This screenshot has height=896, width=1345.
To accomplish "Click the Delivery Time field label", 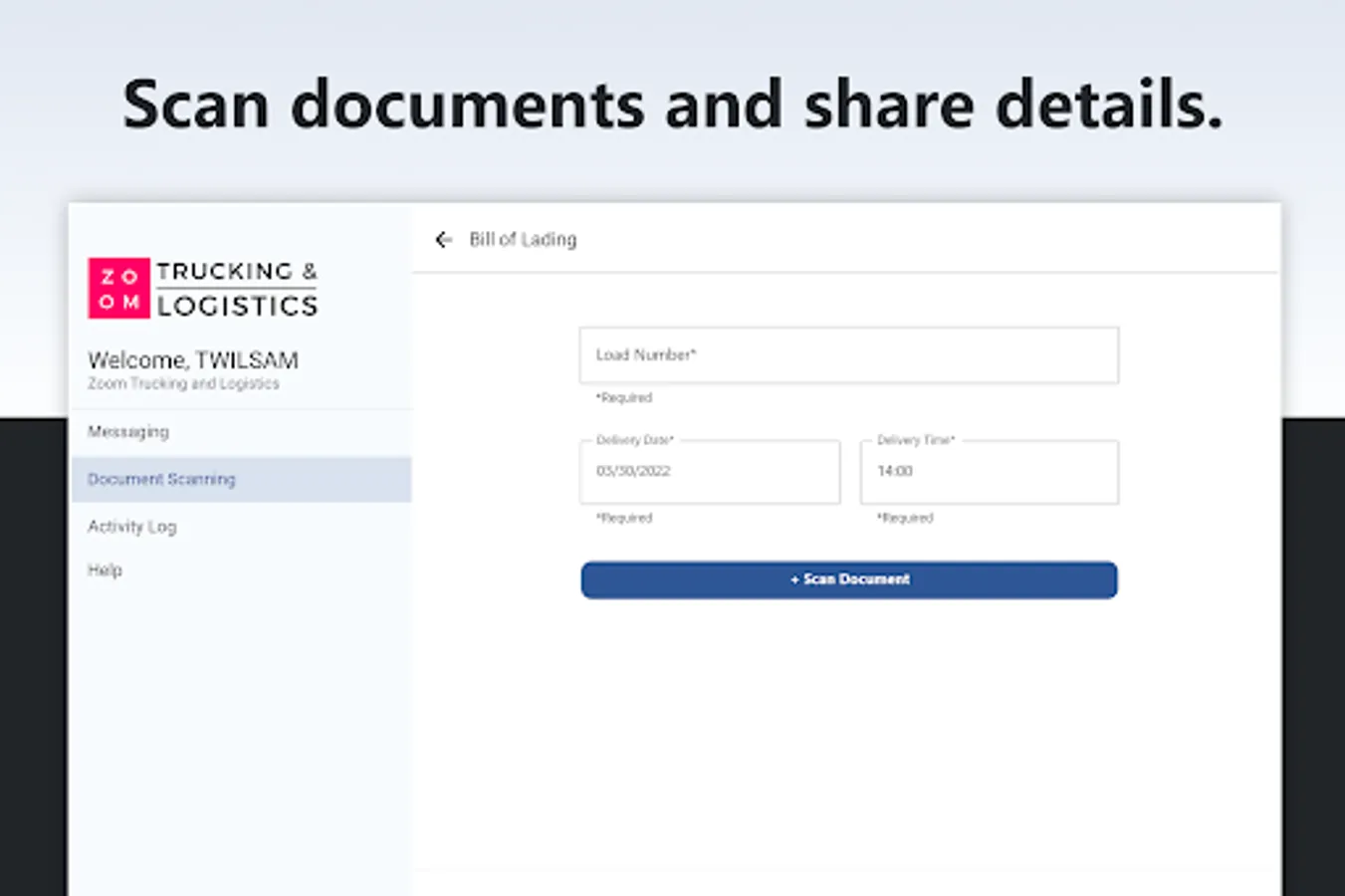I will 915,437.
